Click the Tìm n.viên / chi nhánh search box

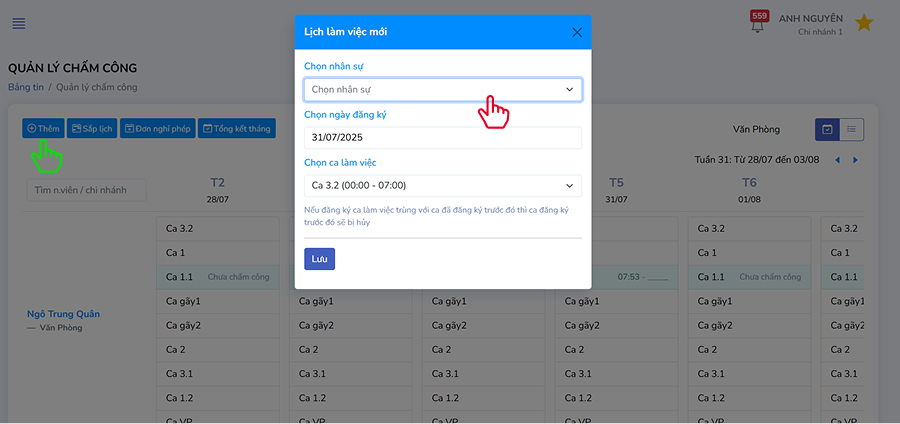(x=86, y=189)
